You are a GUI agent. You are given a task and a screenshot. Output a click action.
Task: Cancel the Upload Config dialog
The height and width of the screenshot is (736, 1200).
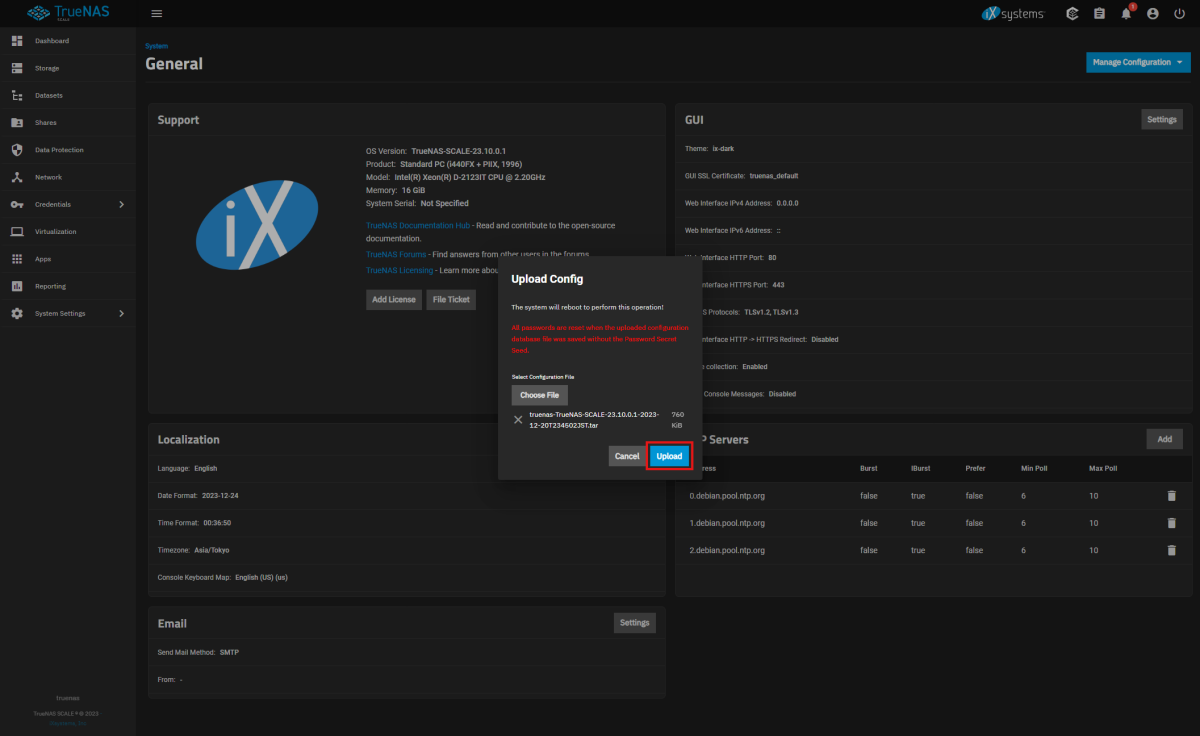(x=627, y=456)
